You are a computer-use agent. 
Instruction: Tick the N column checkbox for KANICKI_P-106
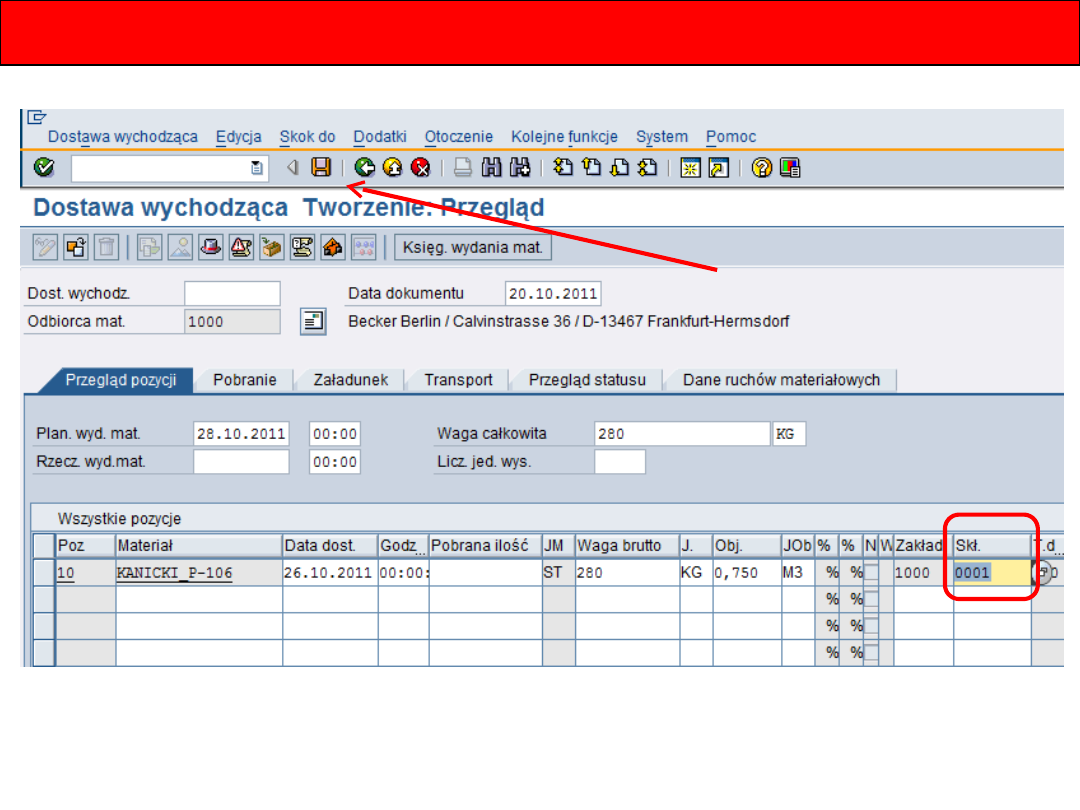coord(870,573)
